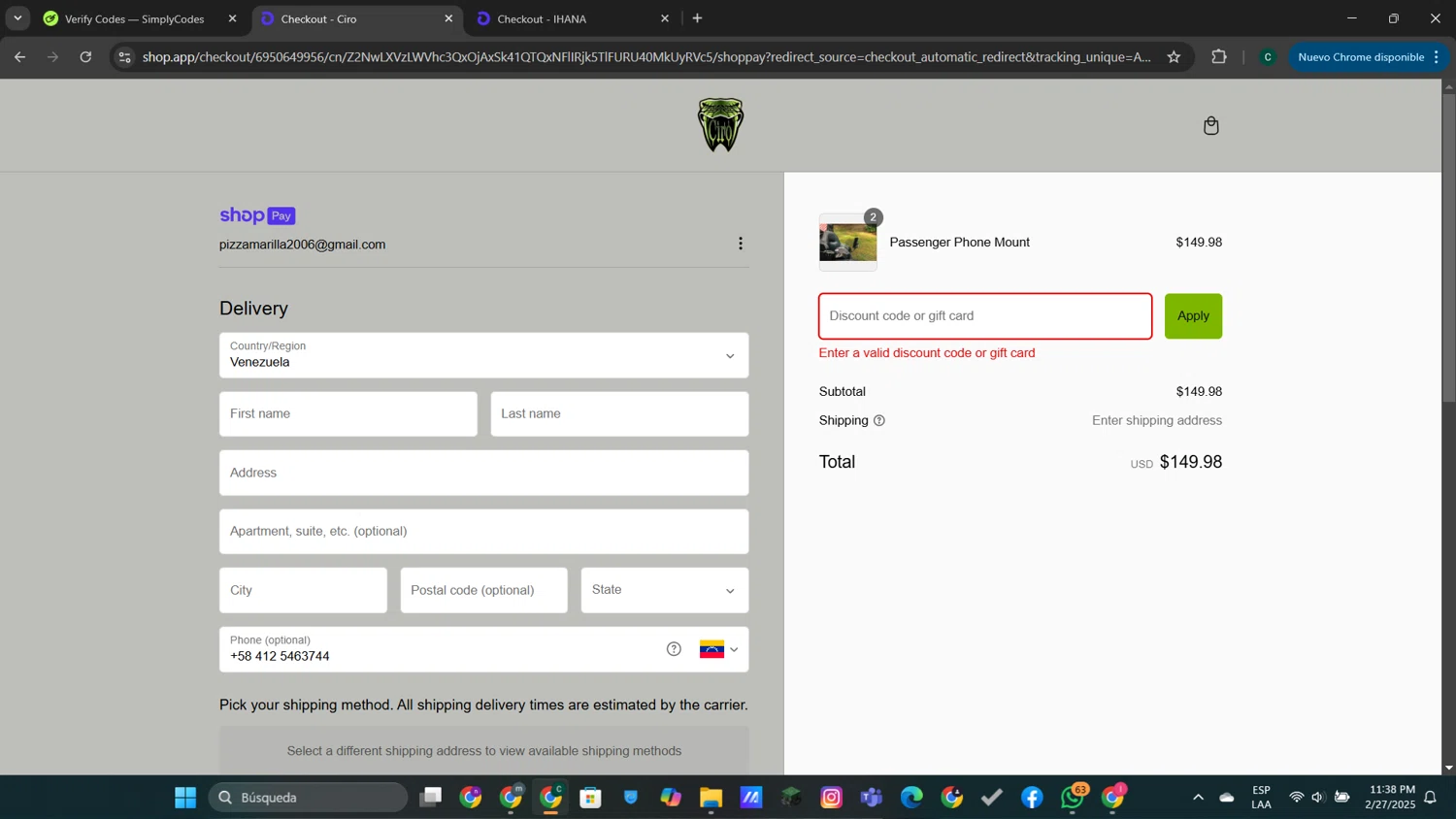The image size is (1456, 819).
Task: Open the clock showing 11:38 PM
Action: pos(1390,798)
